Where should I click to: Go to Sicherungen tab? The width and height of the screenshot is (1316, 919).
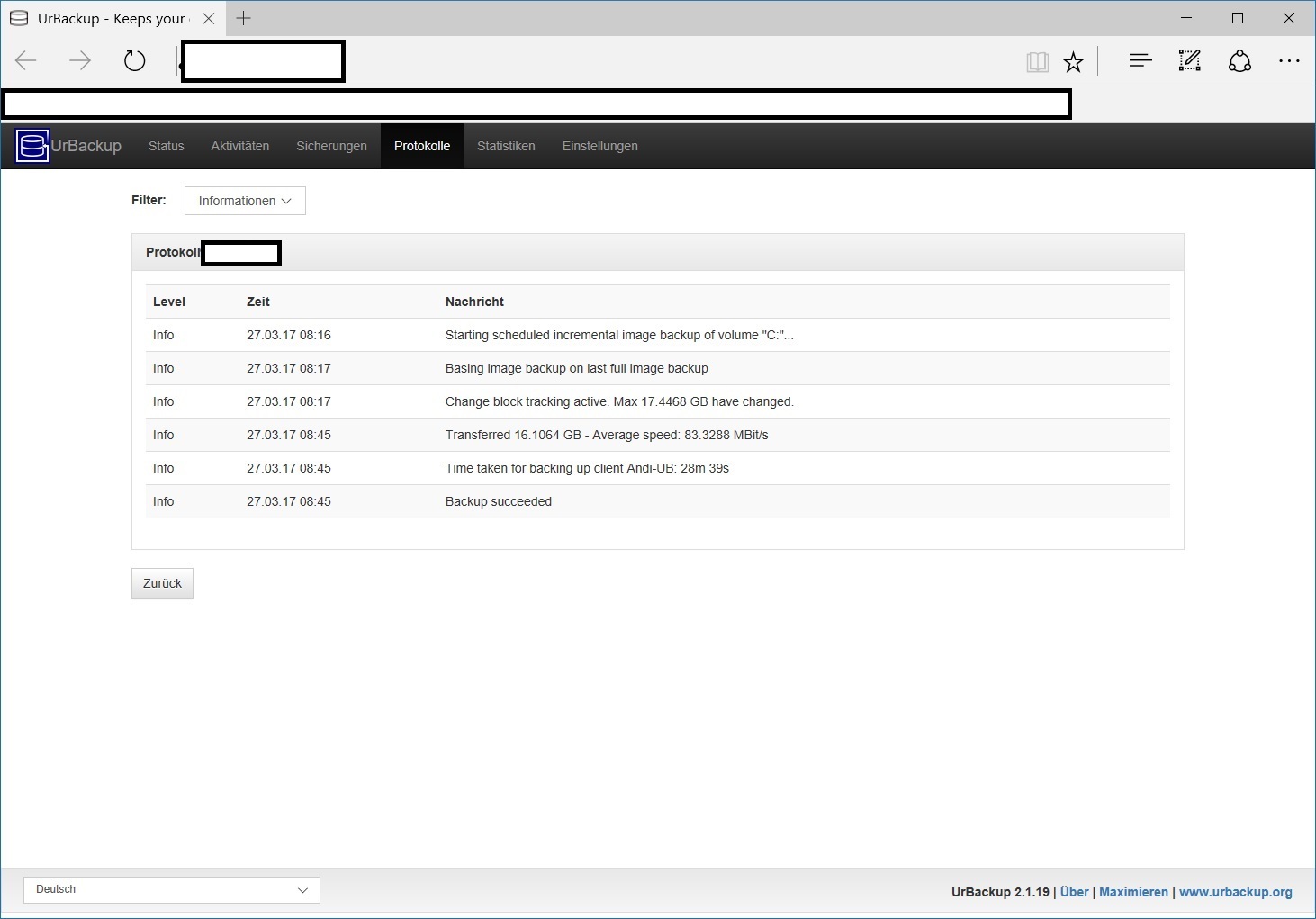332,146
